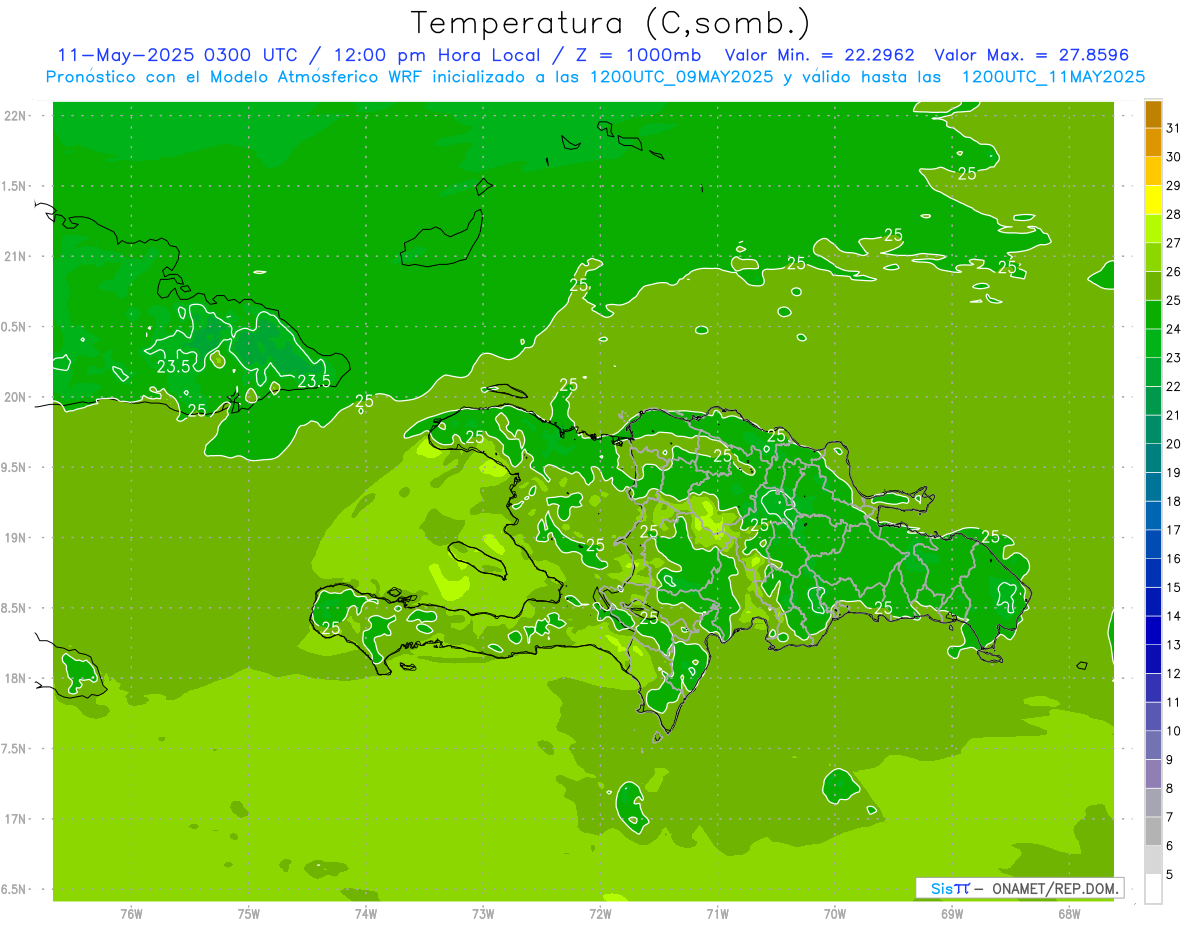Image resolution: width=1200 pixels, height=927 pixels.
Task: Click the legend label 26
Action: [1174, 272]
